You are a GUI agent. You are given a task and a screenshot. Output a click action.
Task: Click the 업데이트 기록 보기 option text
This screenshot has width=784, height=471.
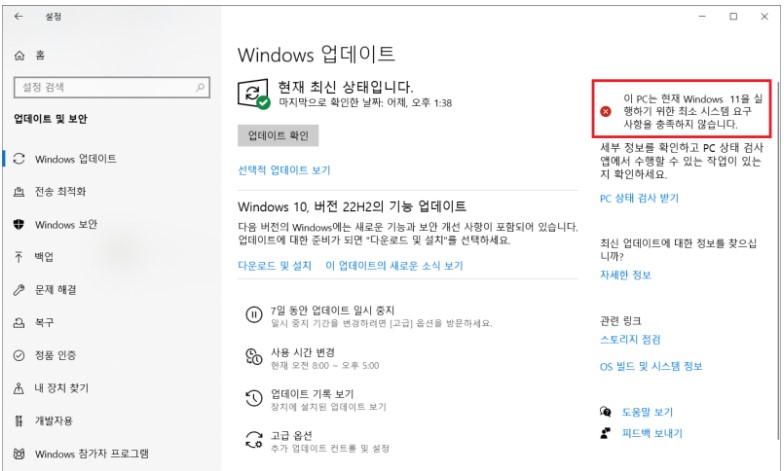[312, 394]
